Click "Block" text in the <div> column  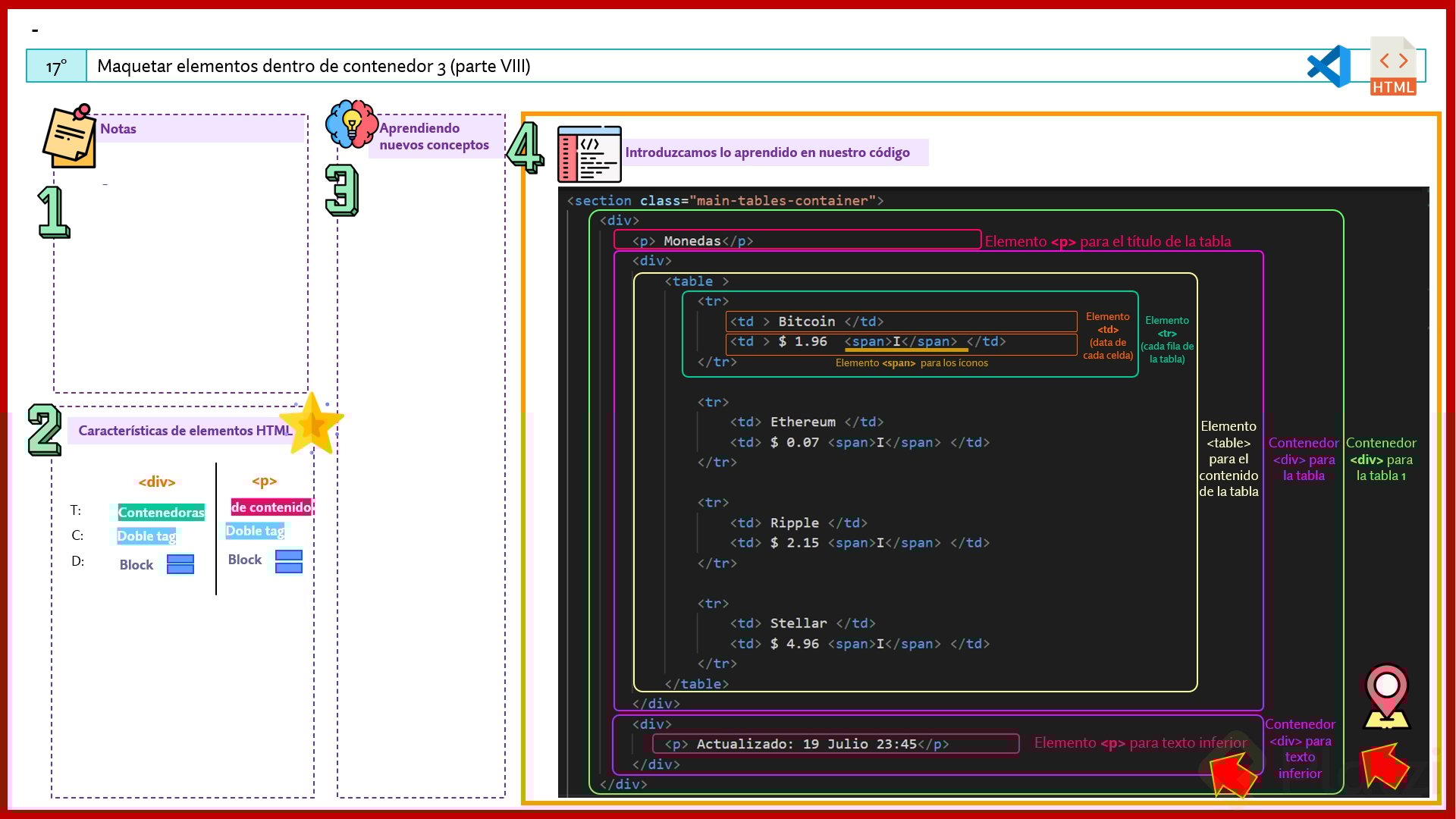[x=136, y=565]
